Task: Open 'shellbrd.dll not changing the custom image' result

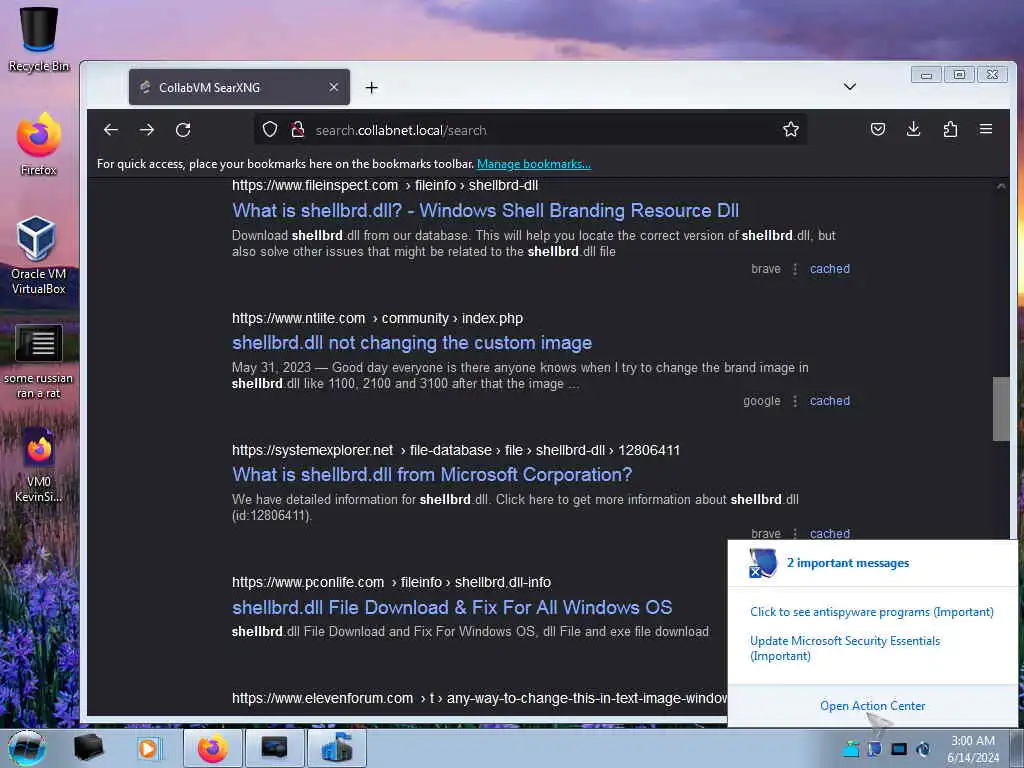Action: coord(412,343)
